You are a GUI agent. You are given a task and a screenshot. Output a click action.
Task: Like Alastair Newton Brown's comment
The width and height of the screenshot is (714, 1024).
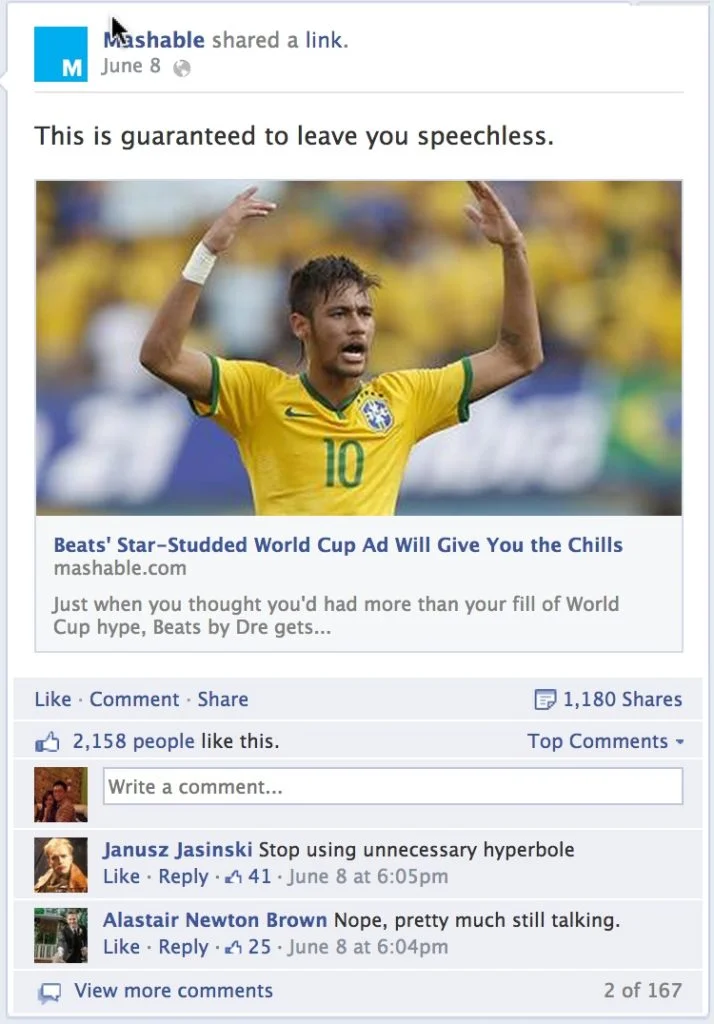tap(122, 947)
